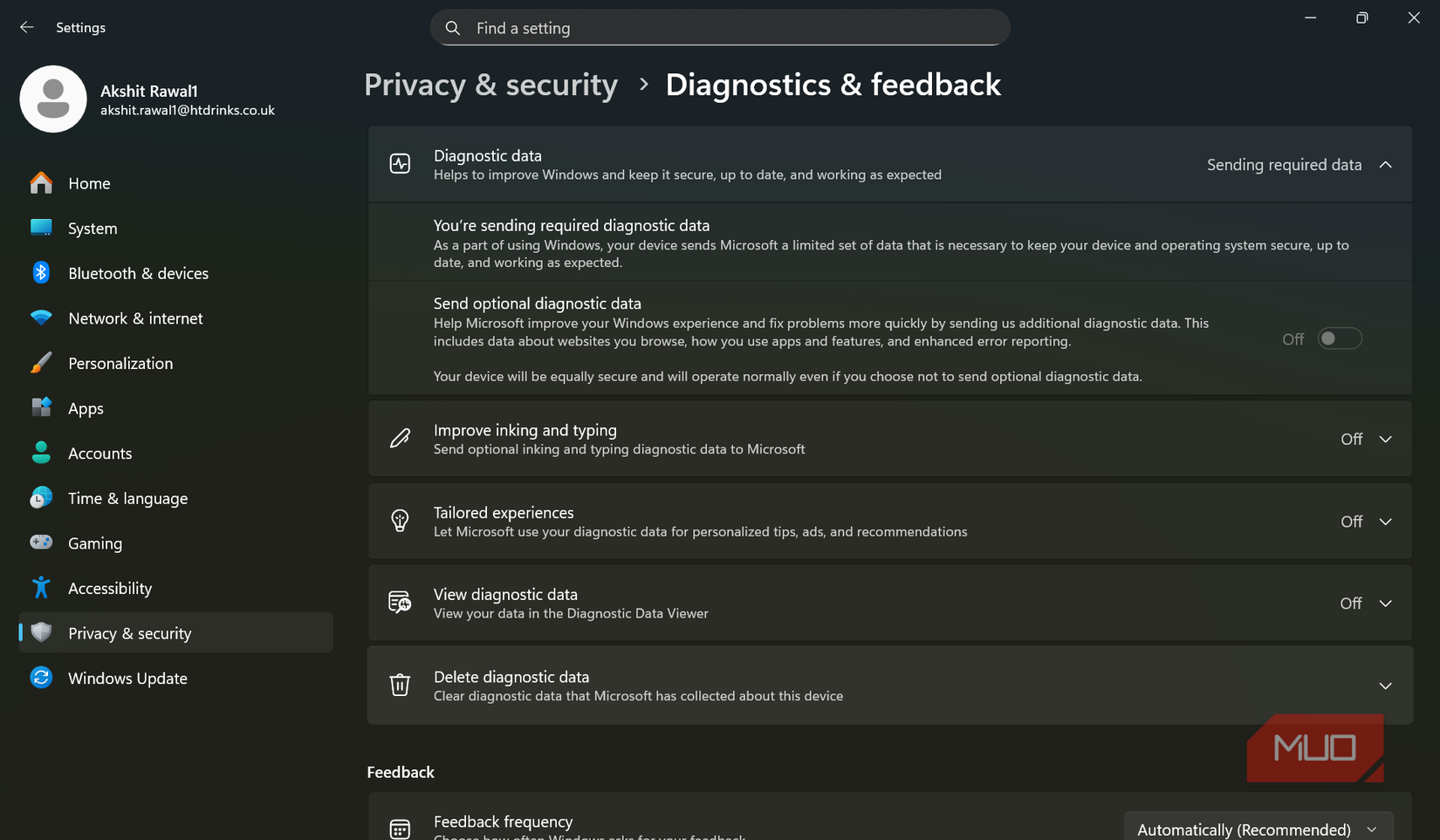
Task: Enable the Send optional diagnostic data toggle
Action: click(x=1340, y=338)
